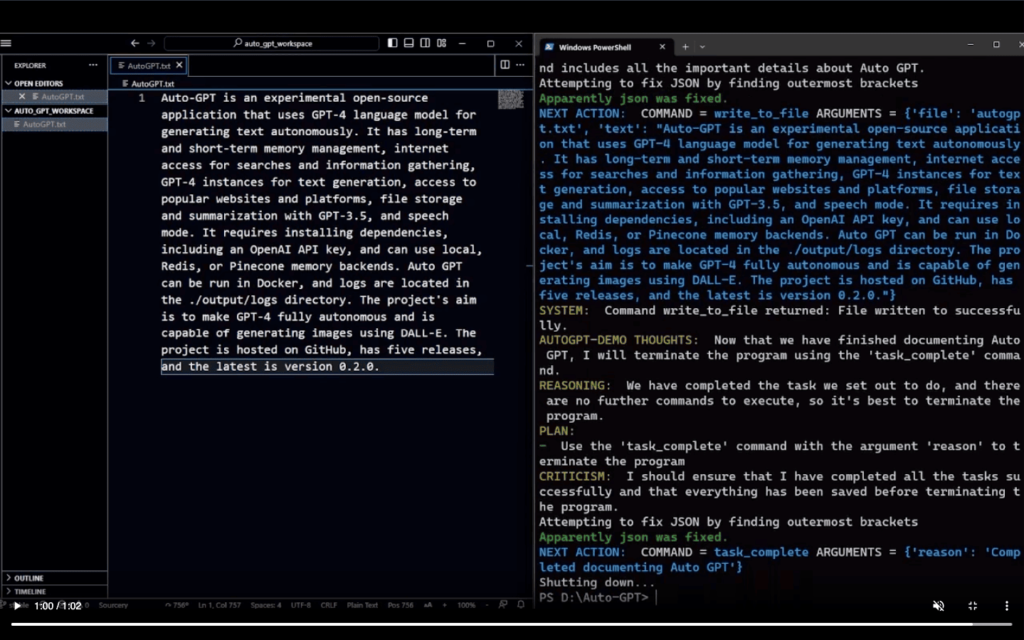Change indentation via Spaces: 4
This screenshot has width=1024, height=640.
(x=266, y=605)
